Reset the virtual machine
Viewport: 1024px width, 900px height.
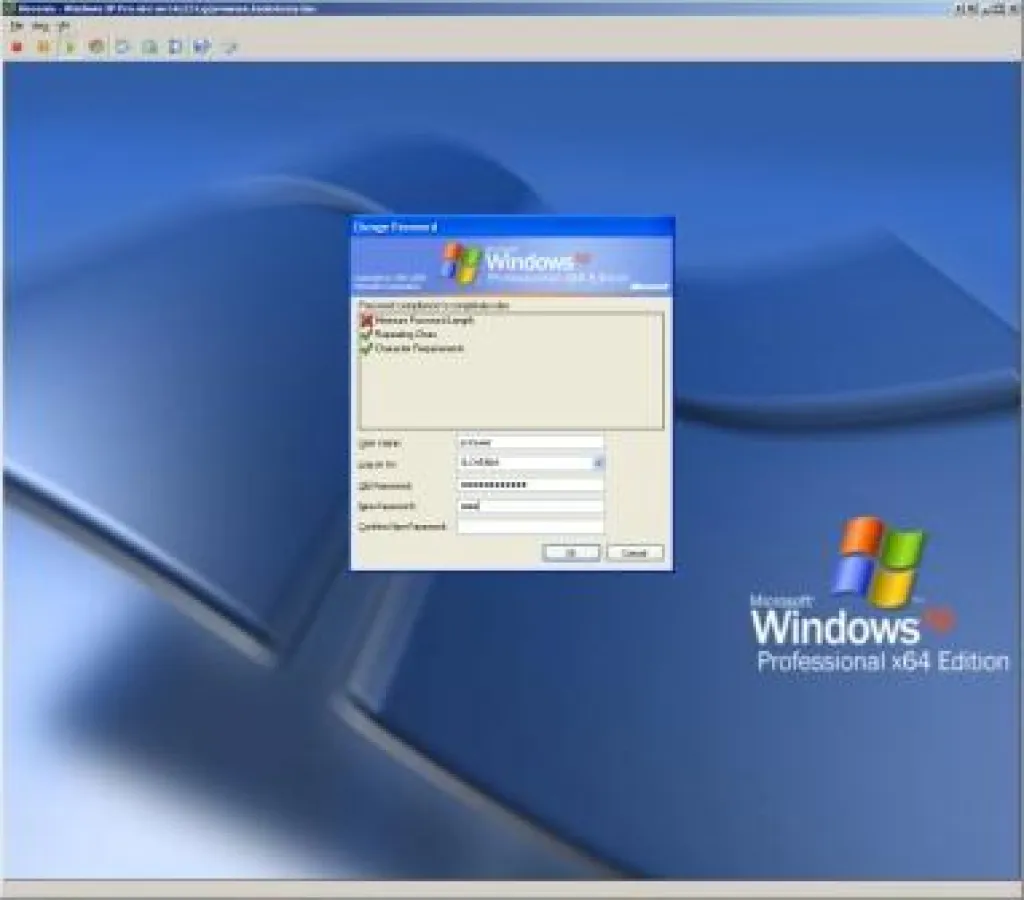(94, 46)
